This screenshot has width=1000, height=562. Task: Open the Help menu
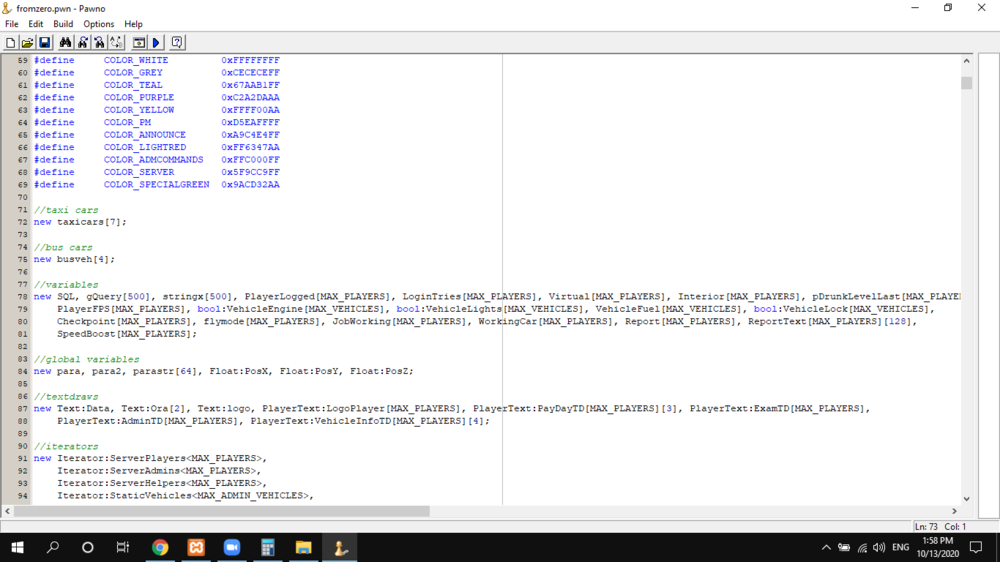(133, 24)
